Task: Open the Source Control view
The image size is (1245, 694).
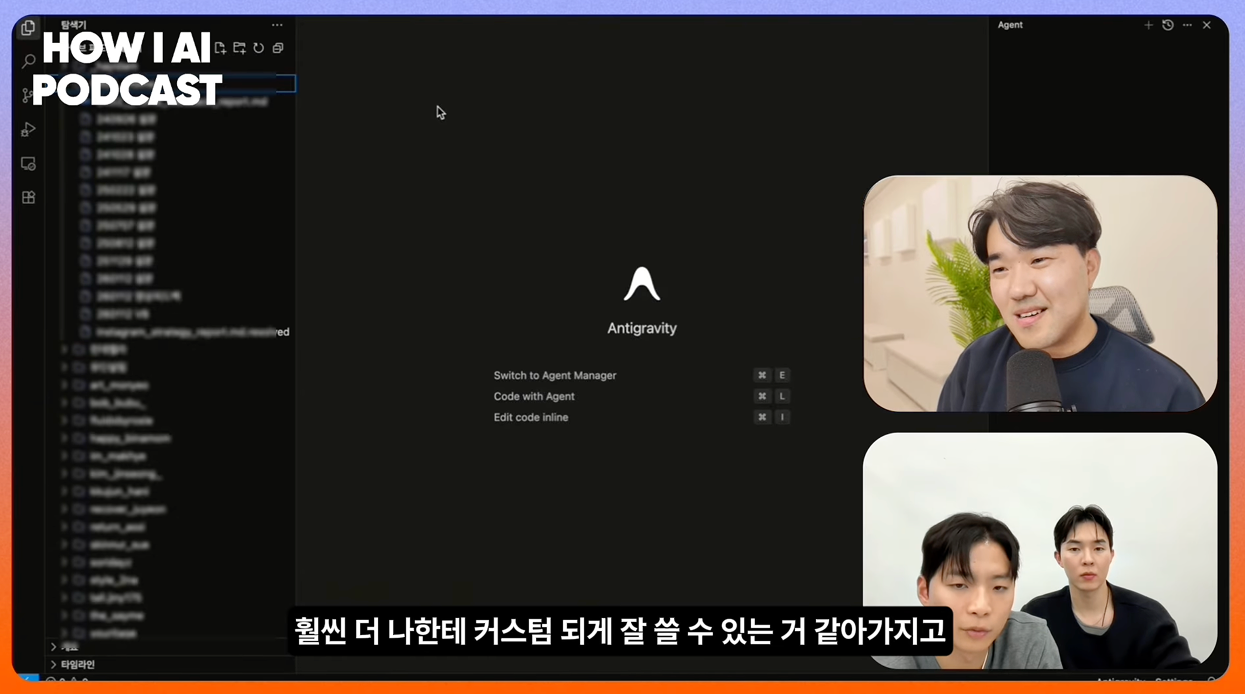Action: tap(27, 95)
